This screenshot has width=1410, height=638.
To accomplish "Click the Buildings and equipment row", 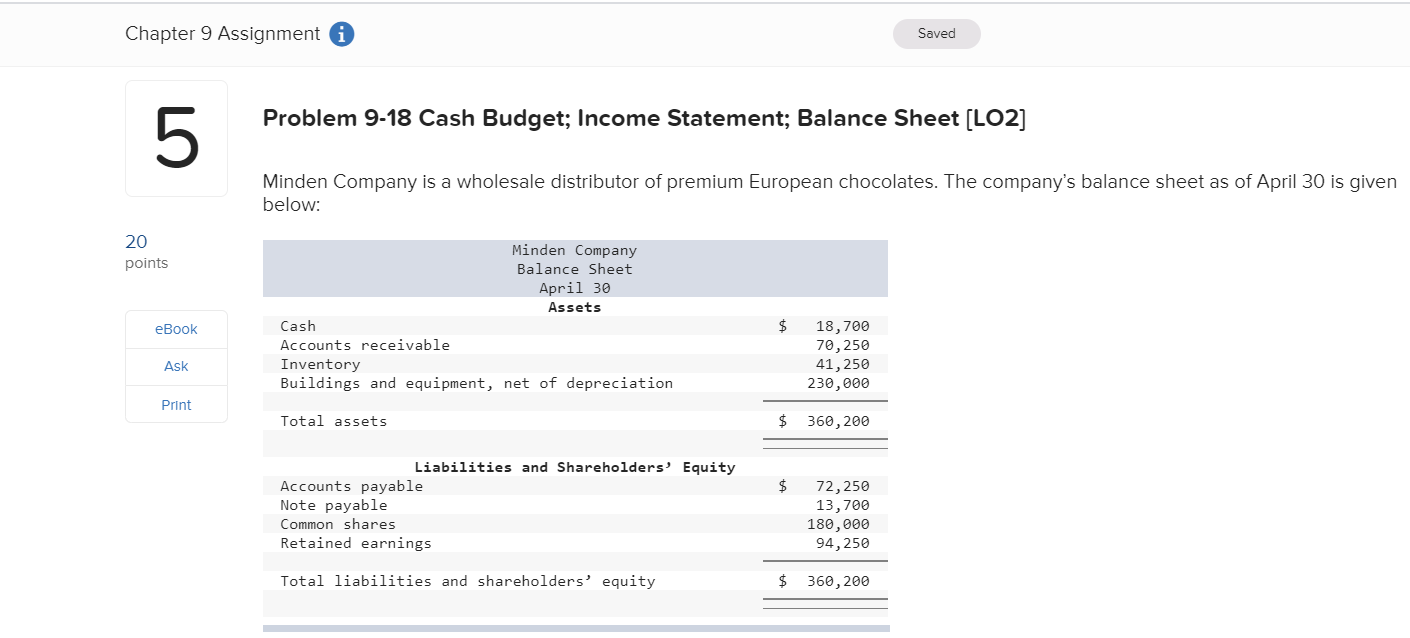I will click(x=476, y=383).
